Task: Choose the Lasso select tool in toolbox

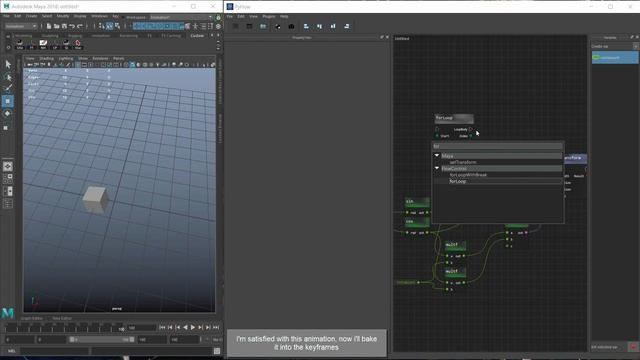Action: (8, 77)
